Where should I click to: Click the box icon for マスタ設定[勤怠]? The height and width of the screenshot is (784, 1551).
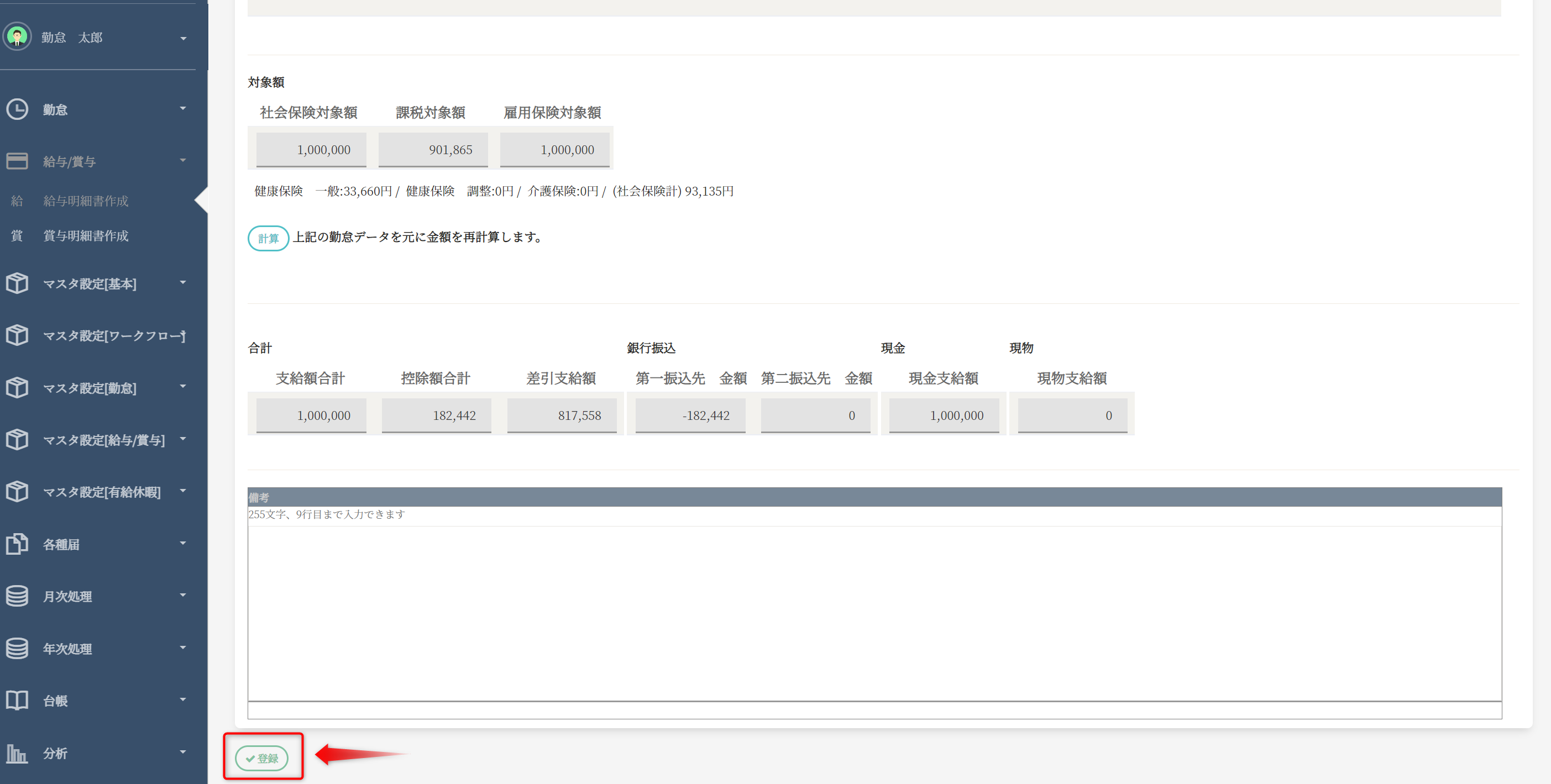pos(17,387)
